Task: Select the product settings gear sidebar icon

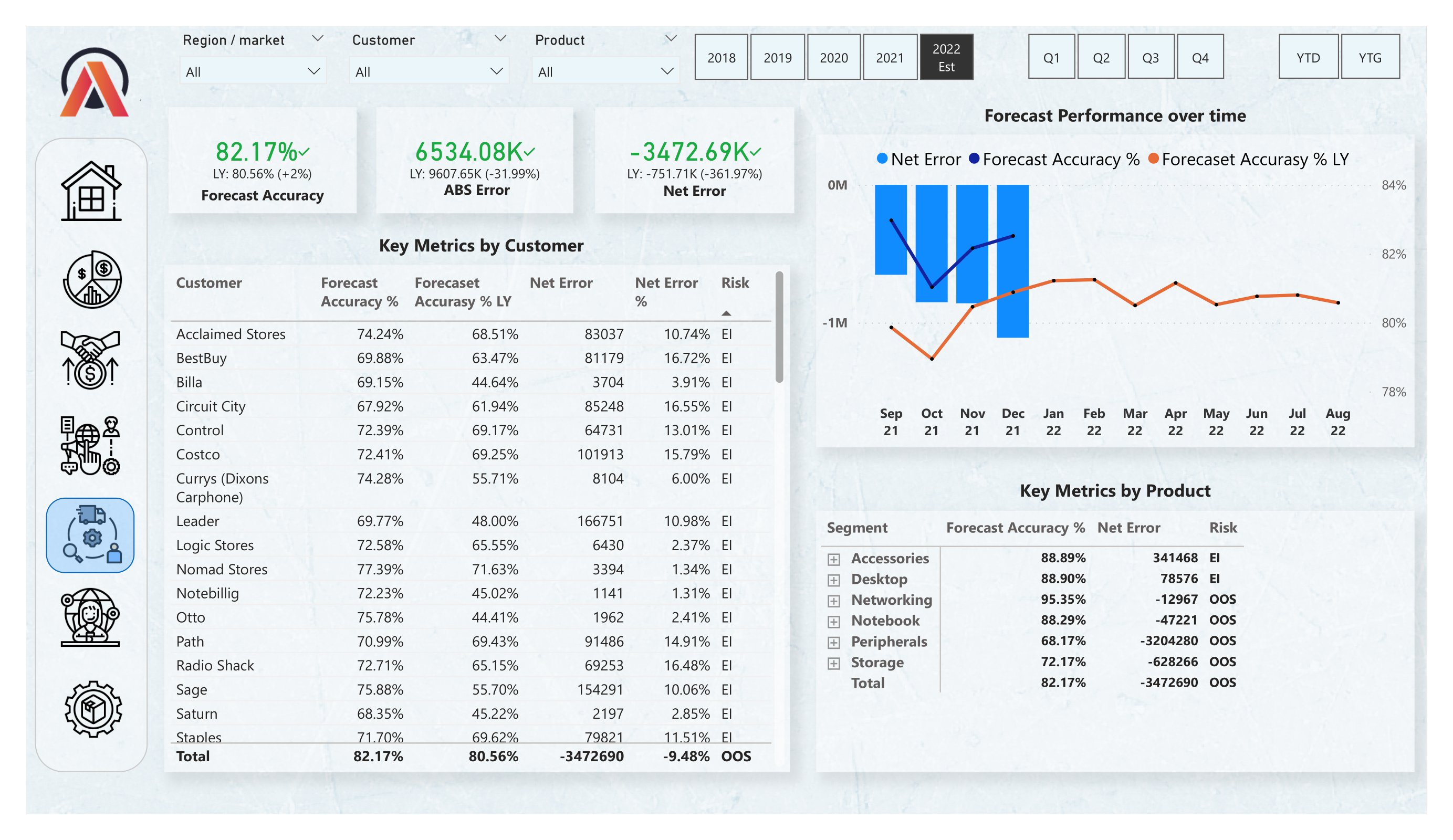Action: coord(90,710)
